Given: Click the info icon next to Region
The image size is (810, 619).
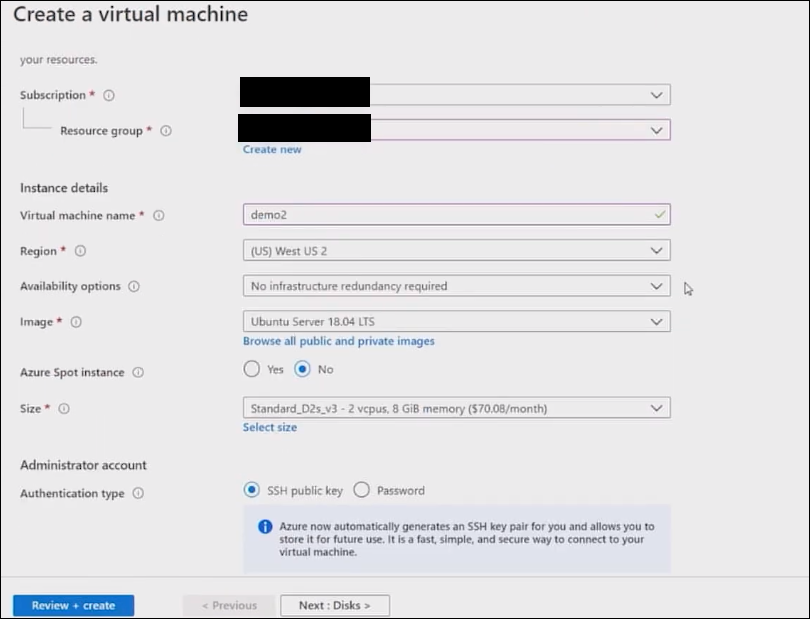Looking at the screenshot, I should tap(81, 251).
